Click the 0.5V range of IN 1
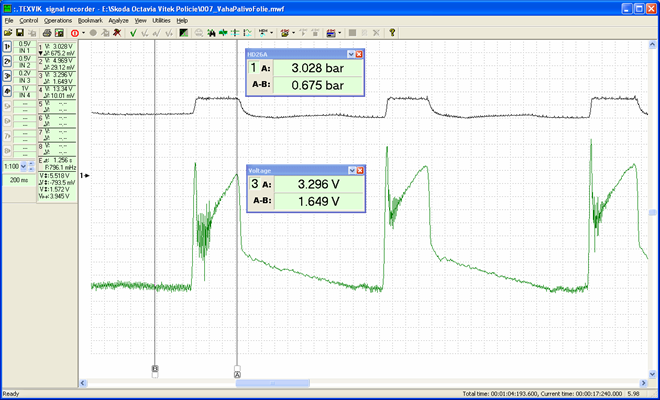660x400 pixels. 25,44
